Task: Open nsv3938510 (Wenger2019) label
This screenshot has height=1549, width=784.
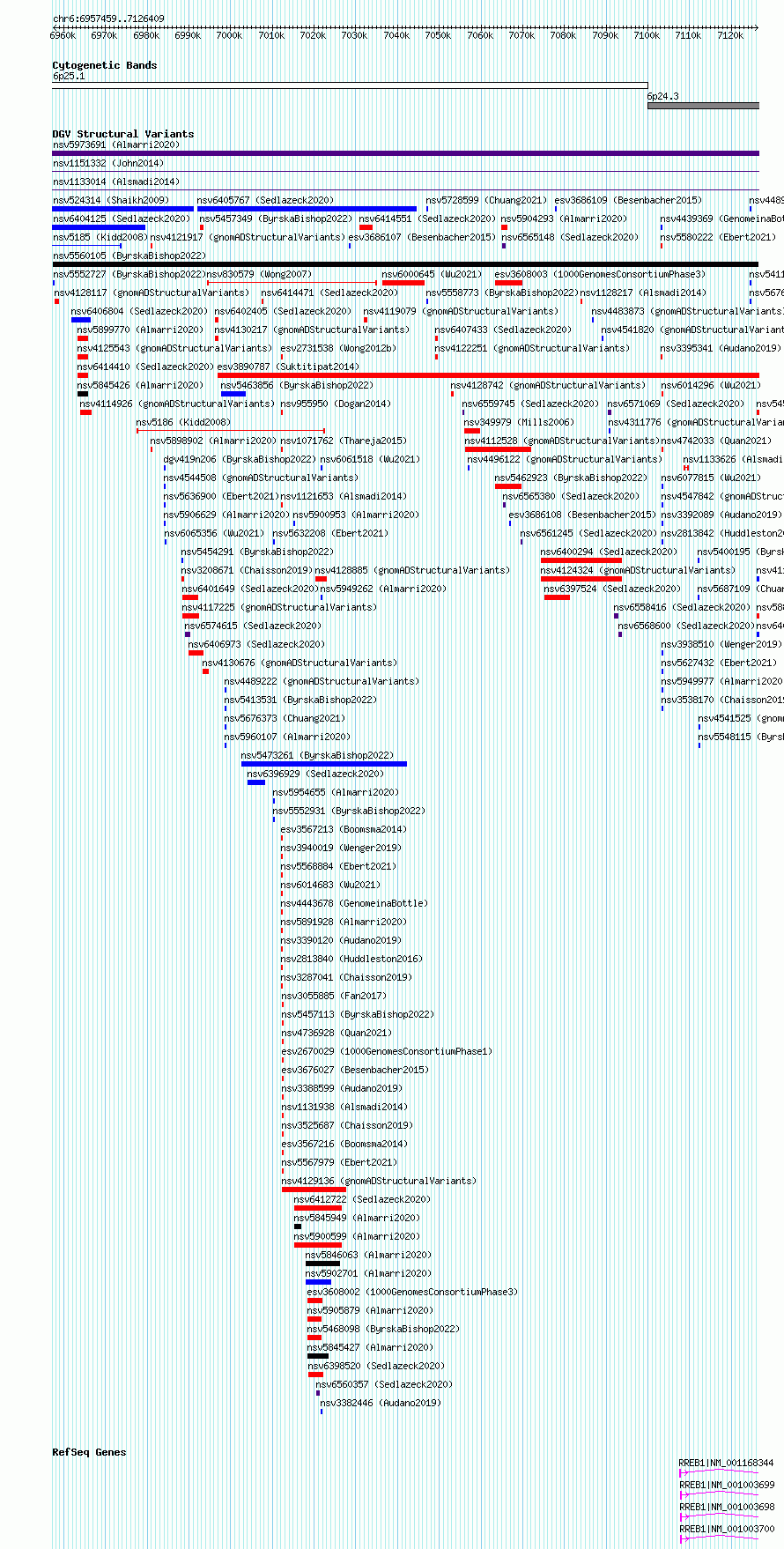Action: (x=721, y=644)
